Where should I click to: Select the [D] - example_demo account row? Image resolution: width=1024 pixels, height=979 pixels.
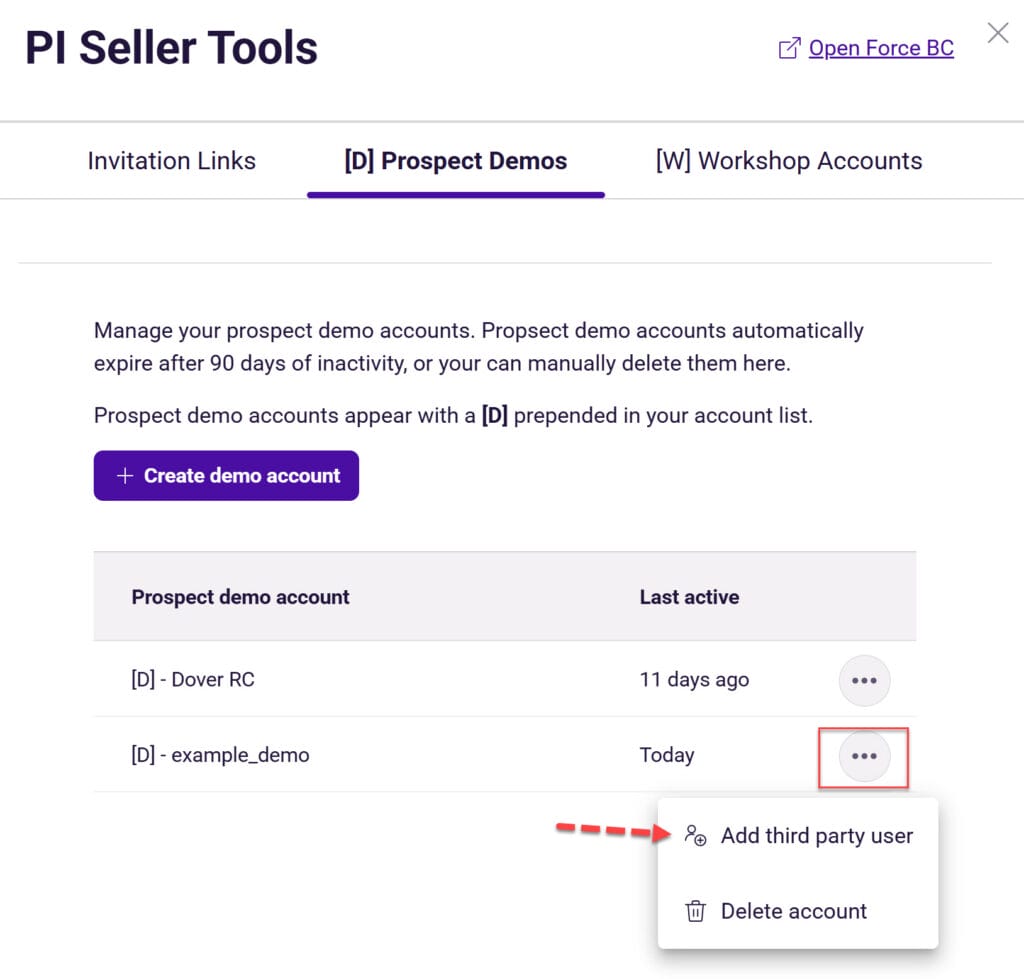click(x=220, y=755)
